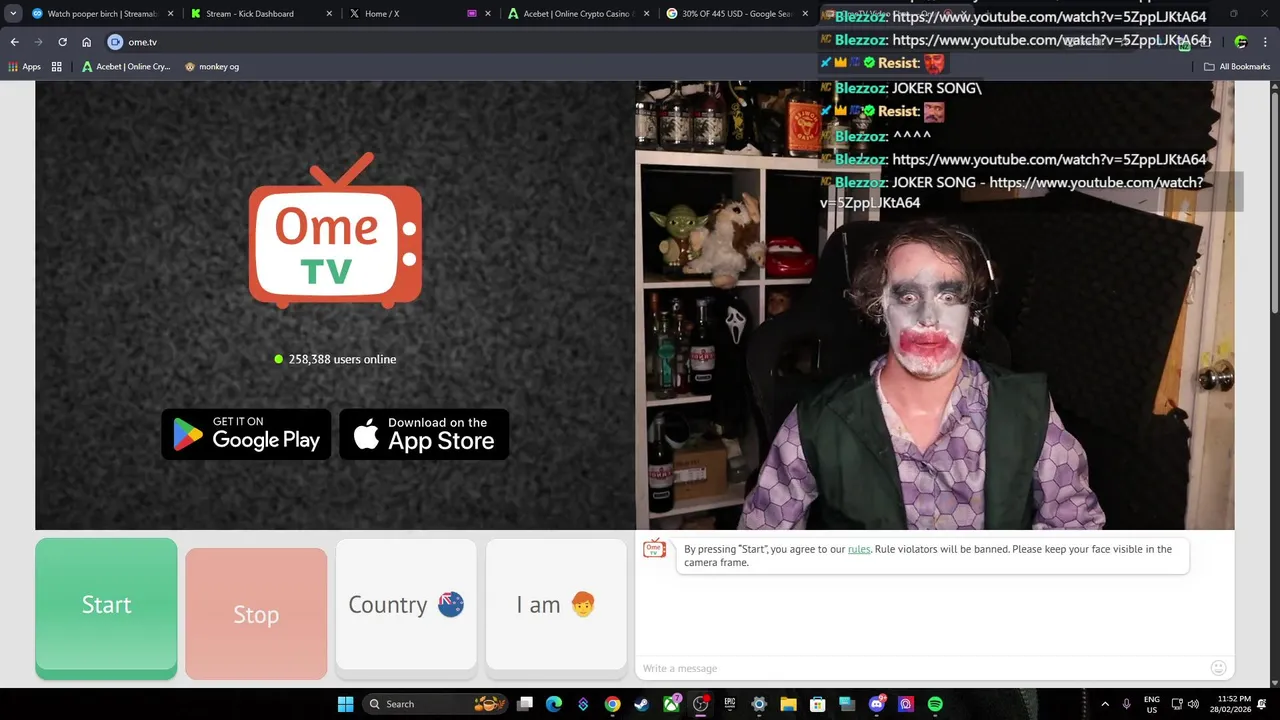
Task: Open the Apps bookmarks shortcut
Action: click(x=25, y=67)
